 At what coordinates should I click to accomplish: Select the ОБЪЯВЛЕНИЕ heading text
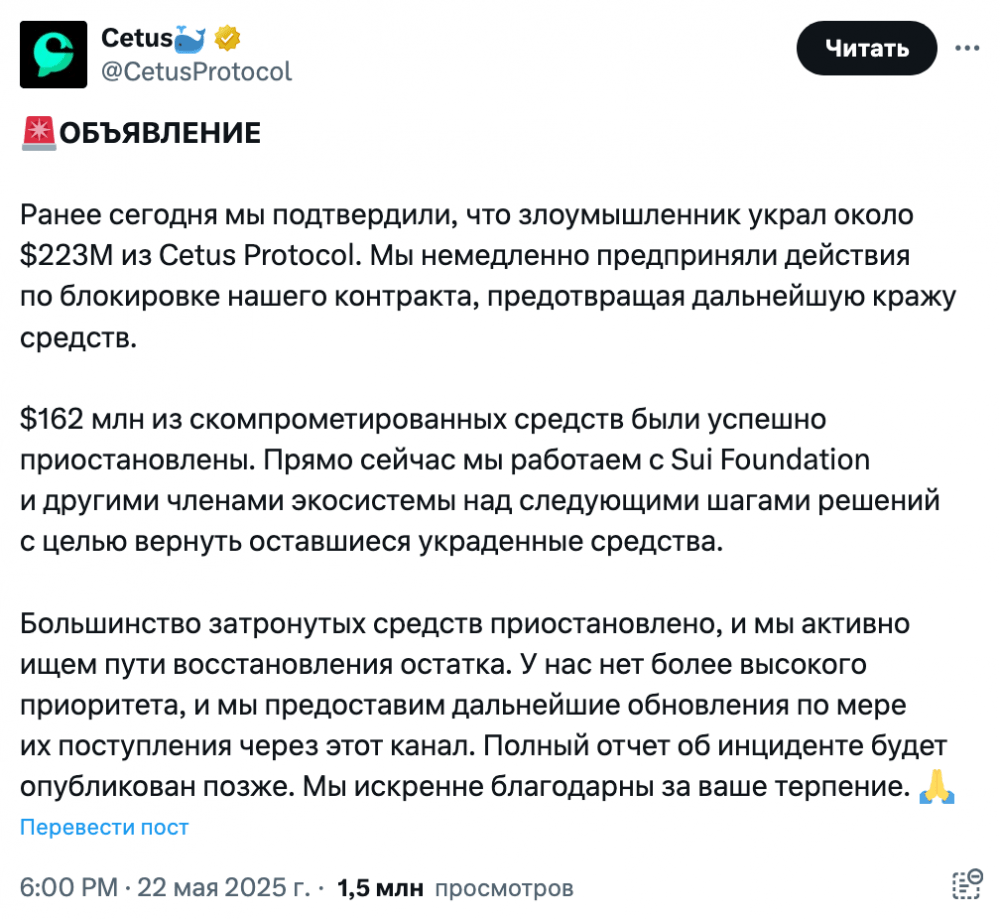tap(160, 133)
